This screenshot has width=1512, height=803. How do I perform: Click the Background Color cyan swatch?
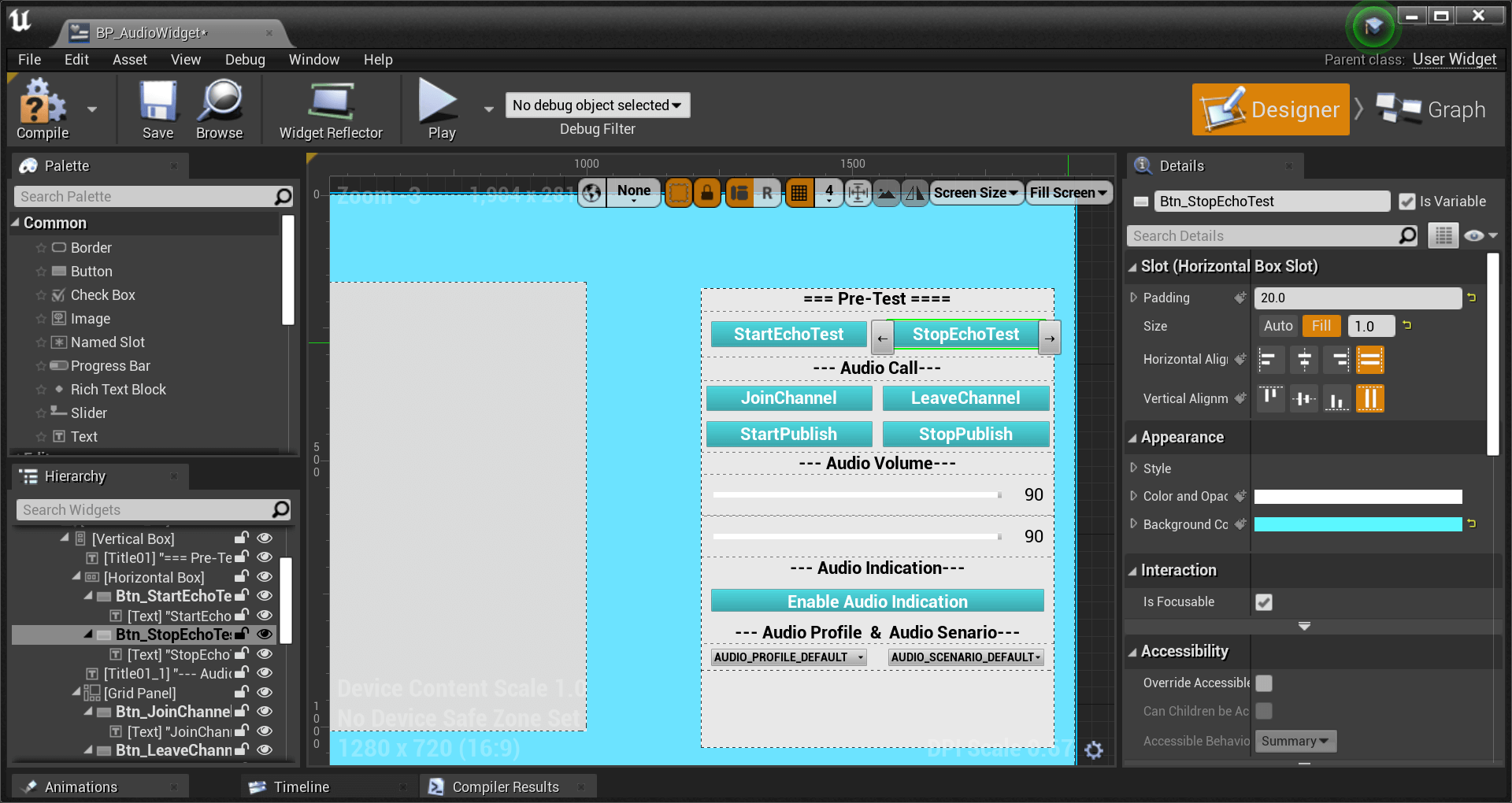click(1358, 524)
